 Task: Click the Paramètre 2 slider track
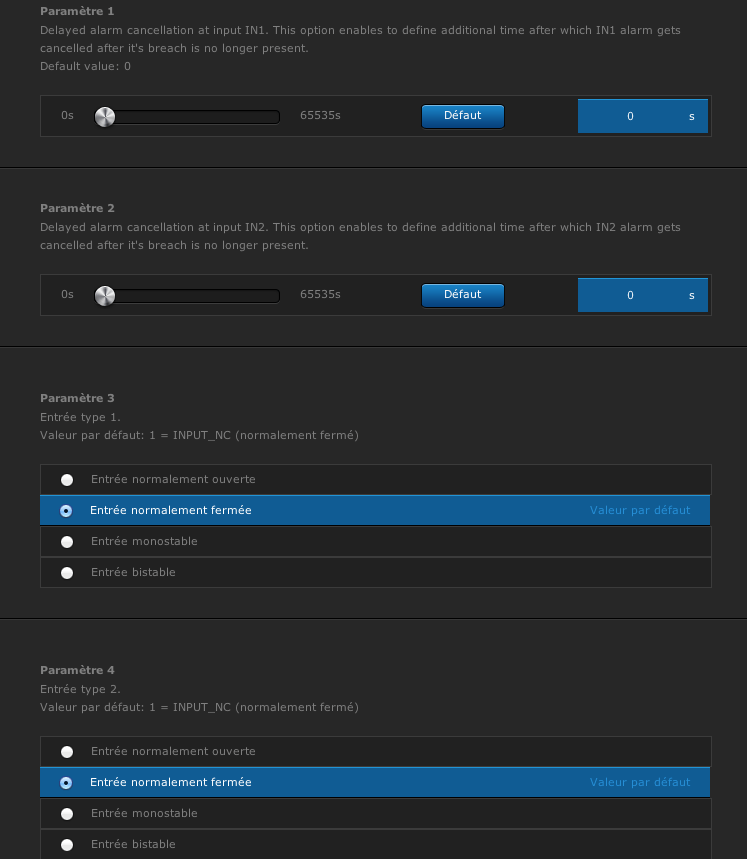click(188, 296)
